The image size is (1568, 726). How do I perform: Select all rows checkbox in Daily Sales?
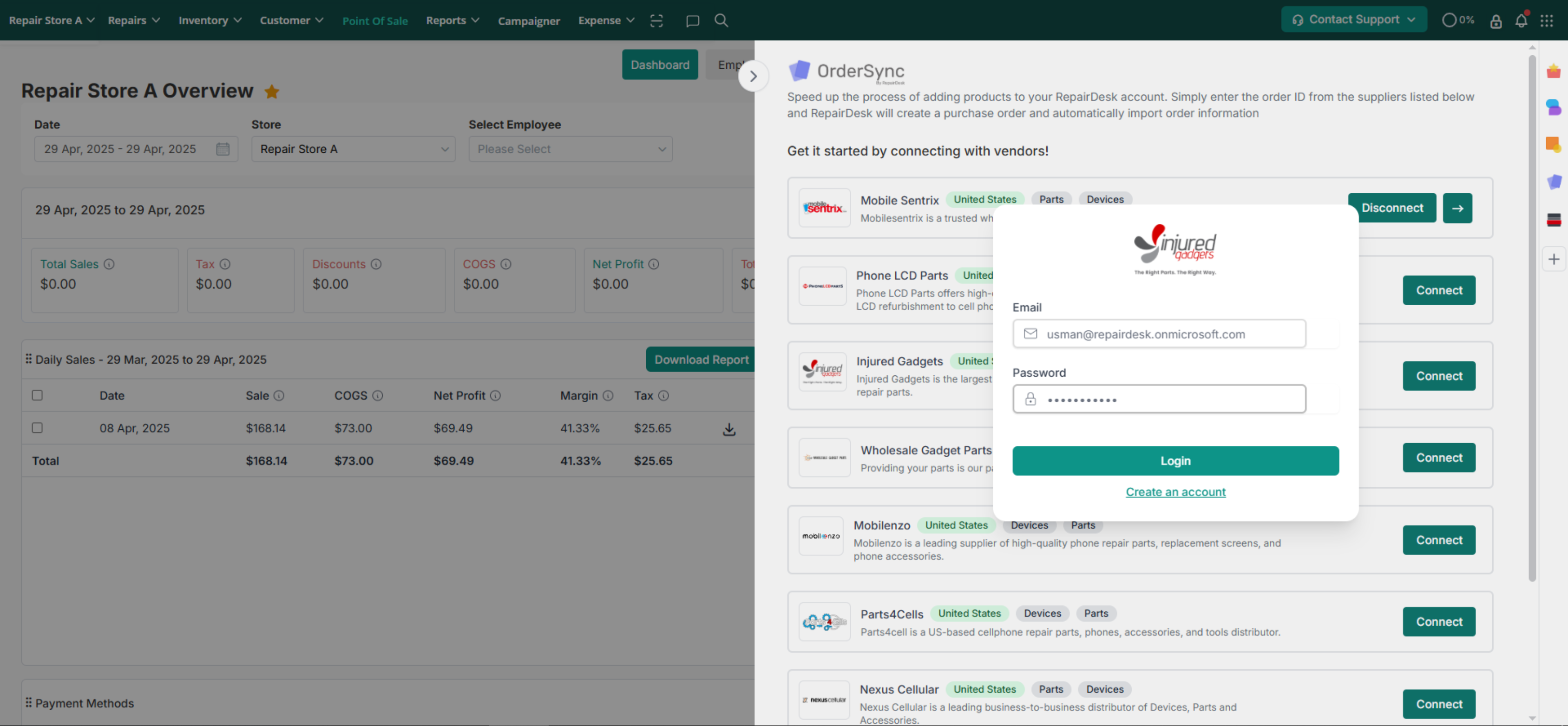pos(37,396)
